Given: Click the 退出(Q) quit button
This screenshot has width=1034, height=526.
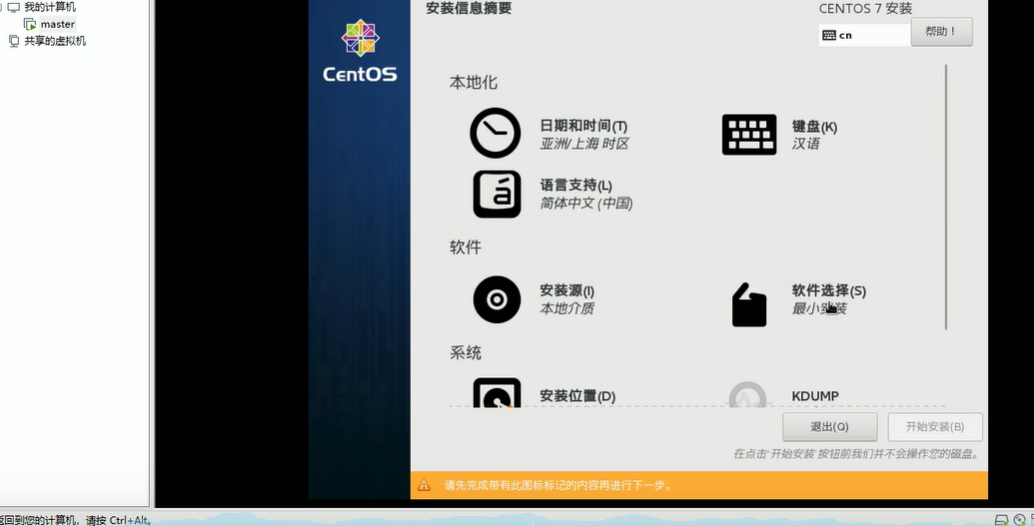Looking at the screenshot, I should (830, 427).
